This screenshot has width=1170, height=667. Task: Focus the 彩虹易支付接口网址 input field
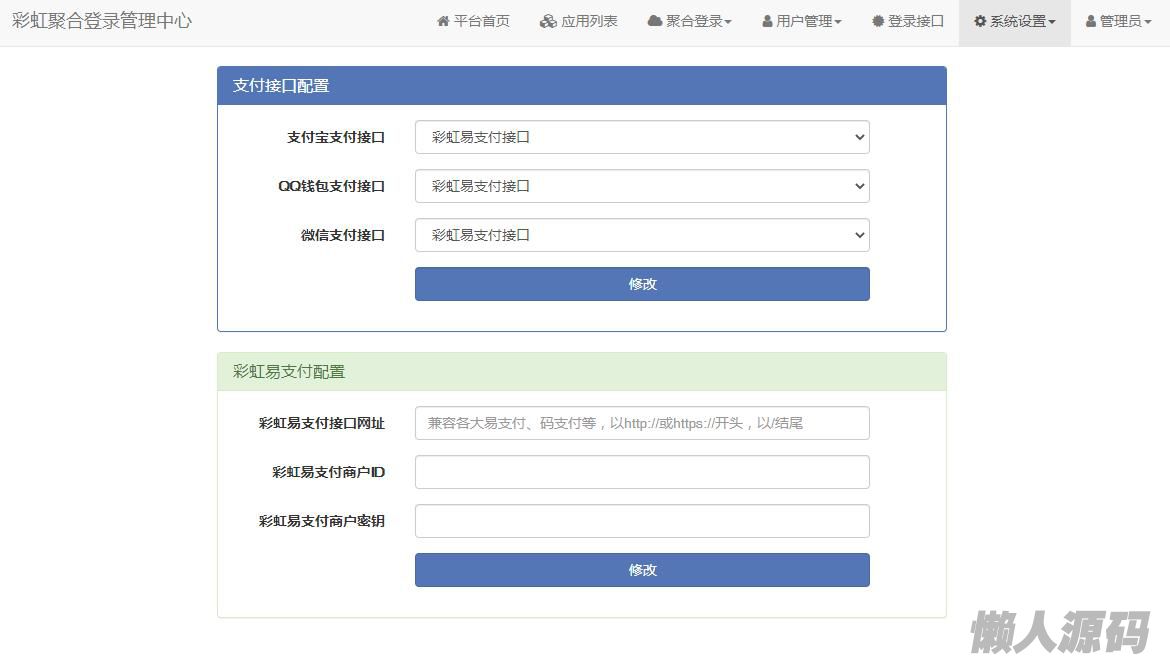click(x=642, y=423)
